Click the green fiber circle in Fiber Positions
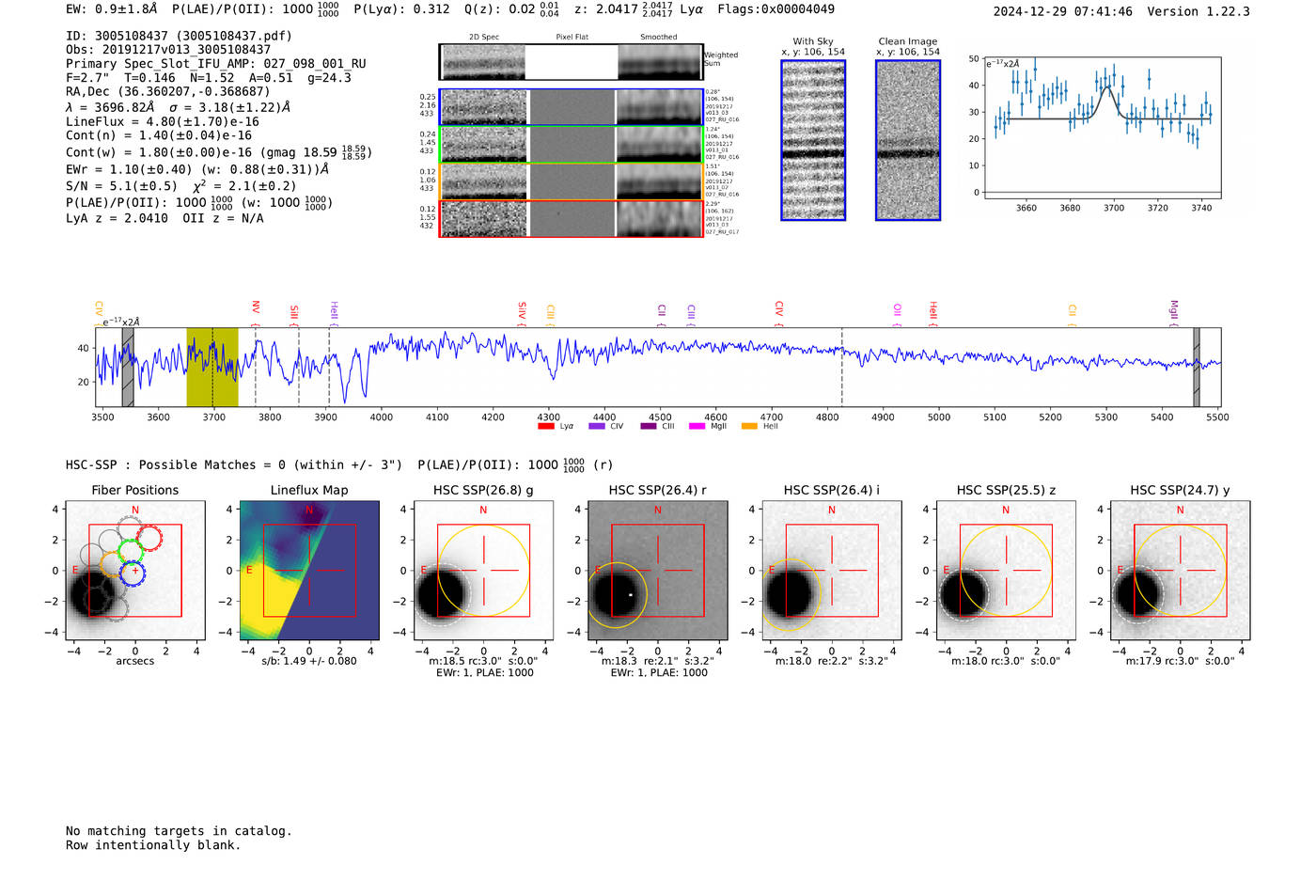 tap(130, 552)
